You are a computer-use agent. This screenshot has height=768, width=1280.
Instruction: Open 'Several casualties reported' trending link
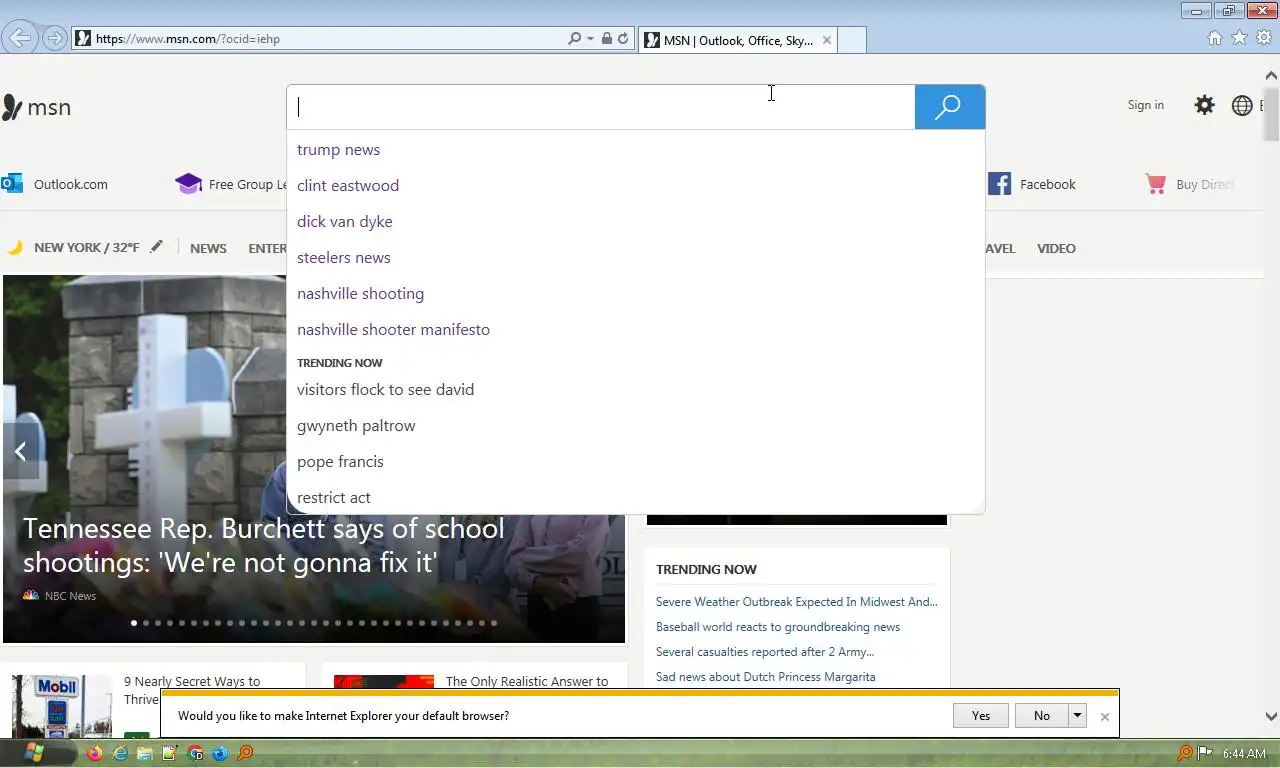[x=765, y=652]
